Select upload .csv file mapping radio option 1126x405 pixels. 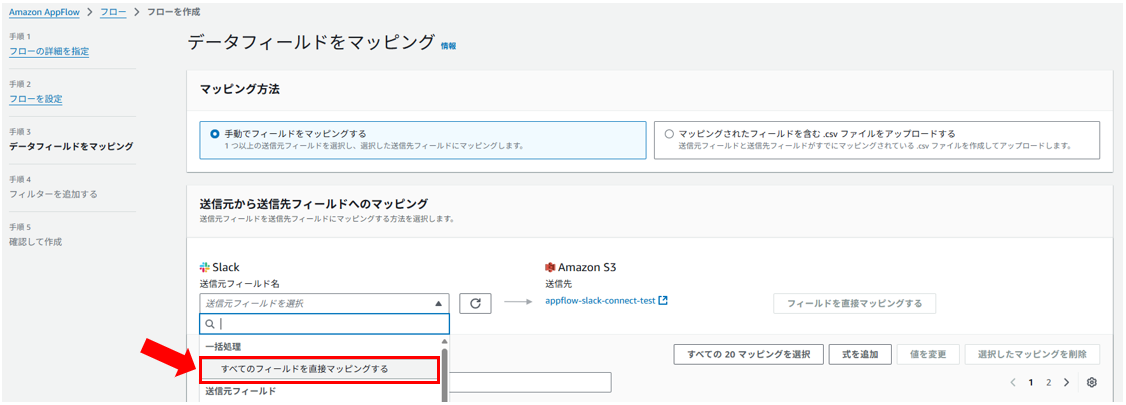pos(669,134)
